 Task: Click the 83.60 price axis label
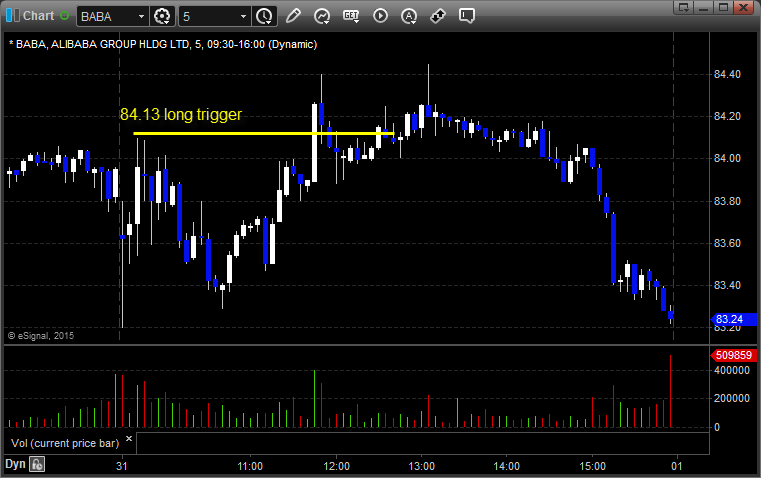[x=728, y=243]
